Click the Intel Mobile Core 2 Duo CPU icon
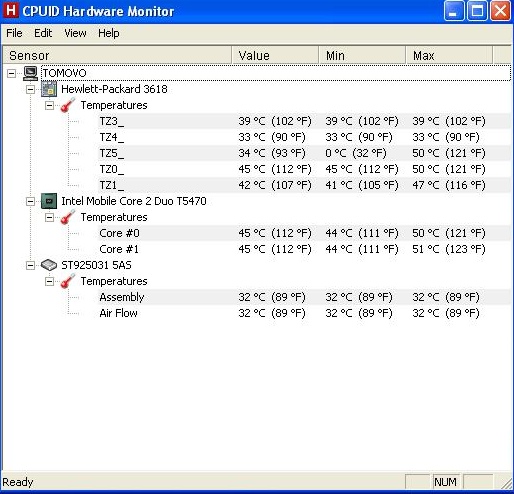 [49, 201]
